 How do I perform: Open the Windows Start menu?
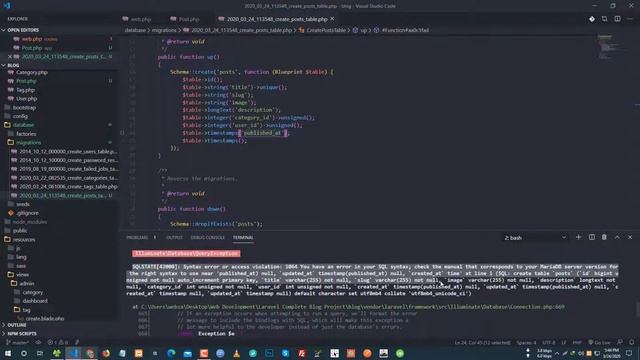[x=8, y=353]
